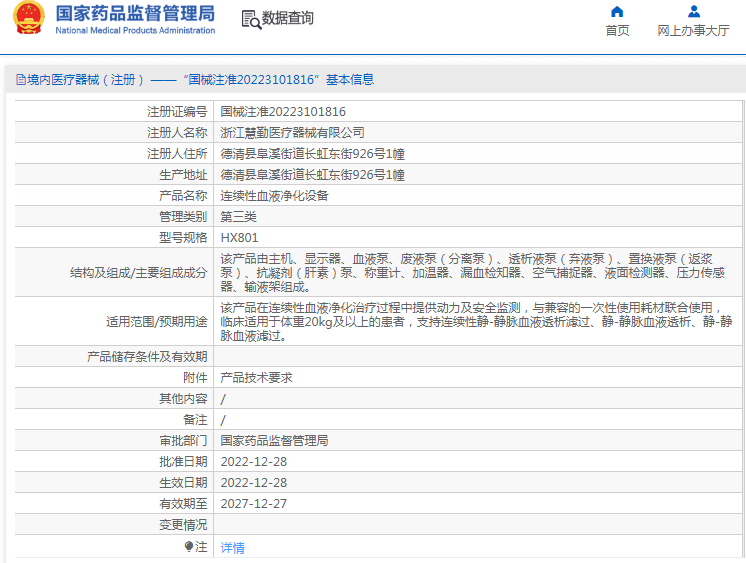Click the 首页 home icon
The width and height of the screenshot is (746, 563).
tap(617, 12)
